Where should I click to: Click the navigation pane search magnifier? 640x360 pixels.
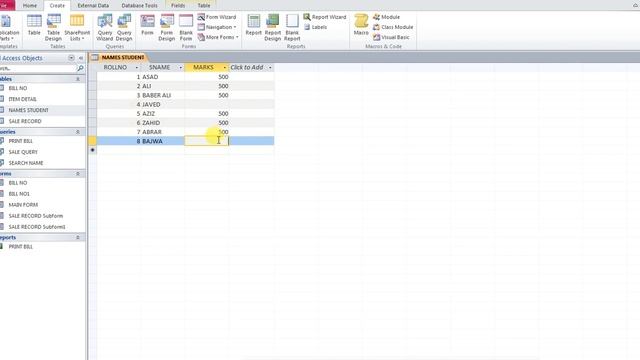pos(80,68)
